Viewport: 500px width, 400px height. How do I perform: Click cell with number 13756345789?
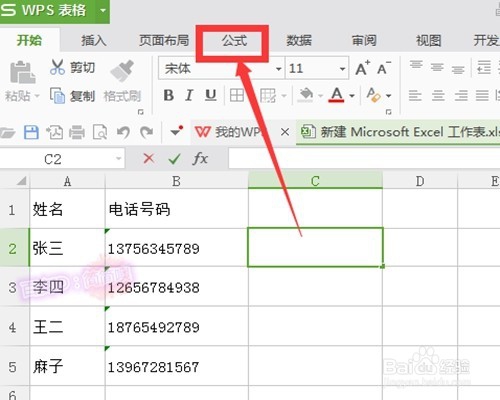[176, 248]
